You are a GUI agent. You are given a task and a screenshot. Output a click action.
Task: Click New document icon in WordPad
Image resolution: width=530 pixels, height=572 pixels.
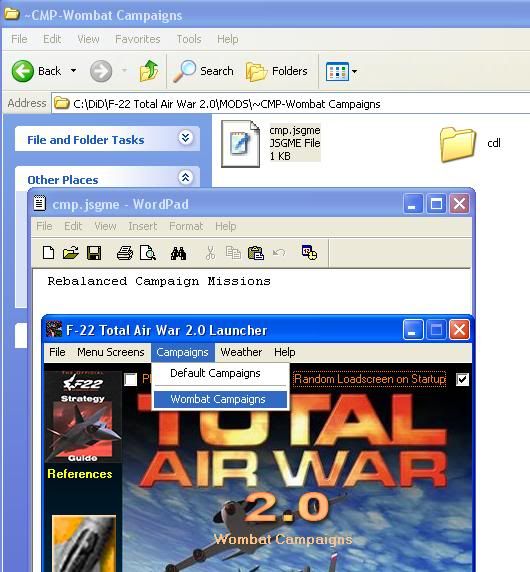click(x=48, y=253)
